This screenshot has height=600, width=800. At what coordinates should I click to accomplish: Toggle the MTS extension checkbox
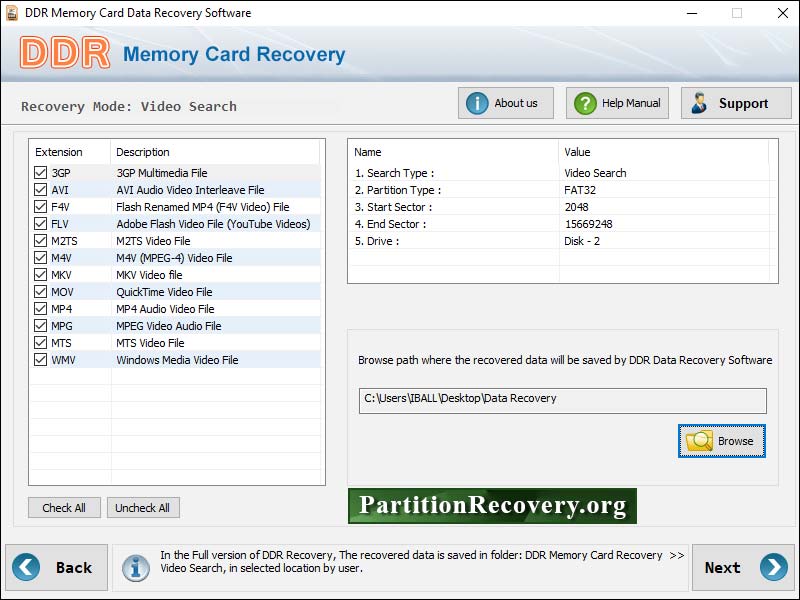coord(40,342)
